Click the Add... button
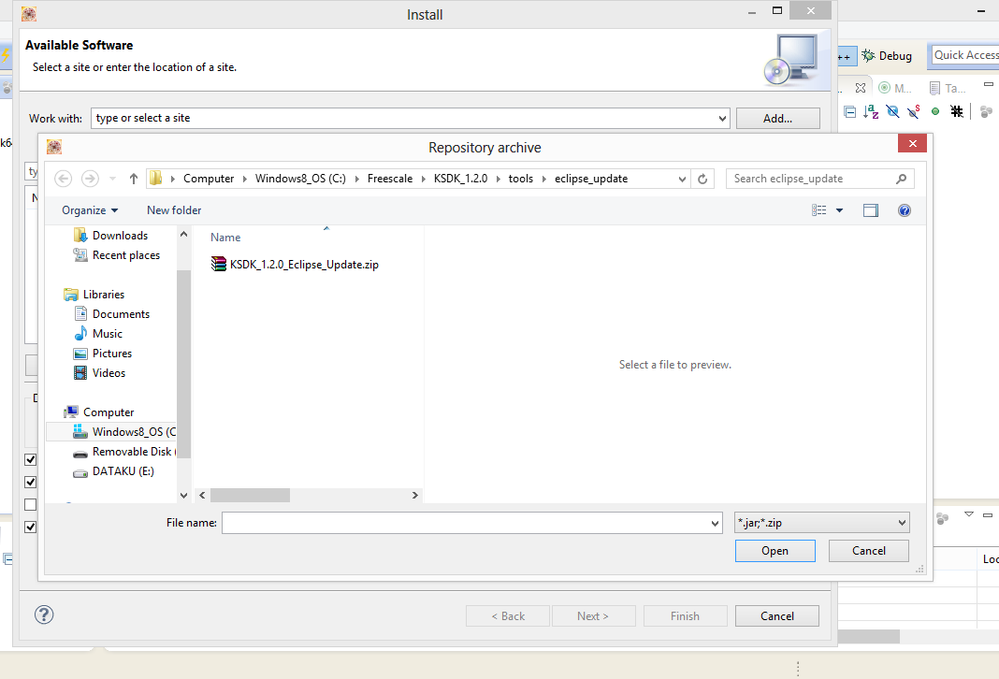The width and height of the screenshot is (999, 679). [x=777, y=118]
